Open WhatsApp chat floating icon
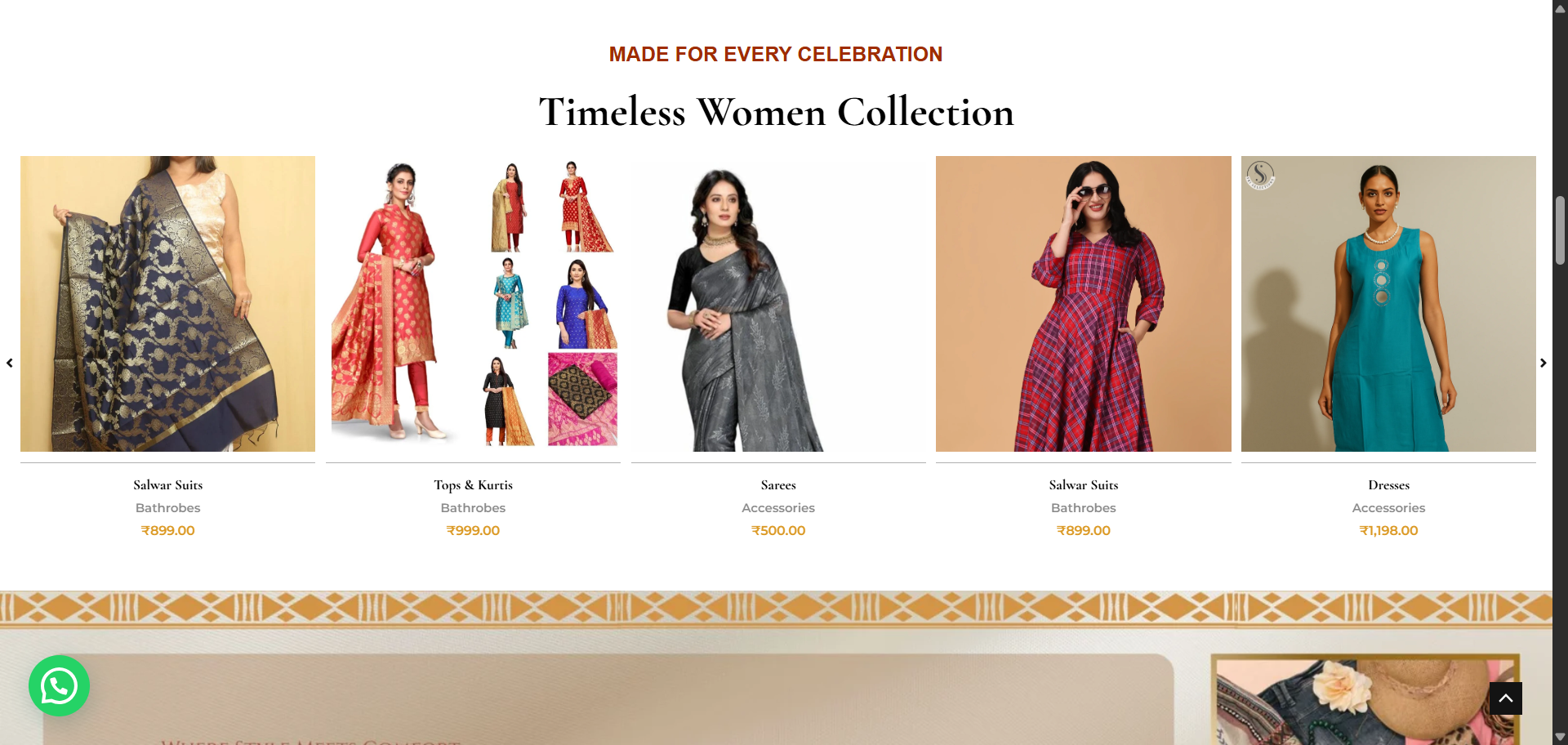This screenshot has height=745, width=1568. (x=59, y=686)
